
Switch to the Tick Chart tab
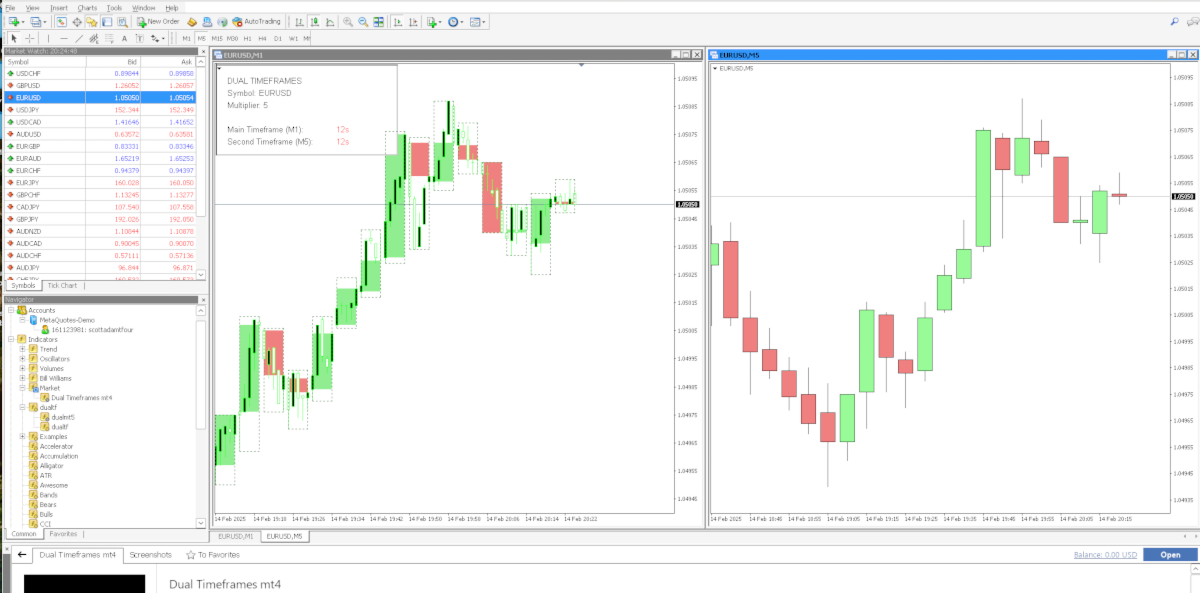62,285
